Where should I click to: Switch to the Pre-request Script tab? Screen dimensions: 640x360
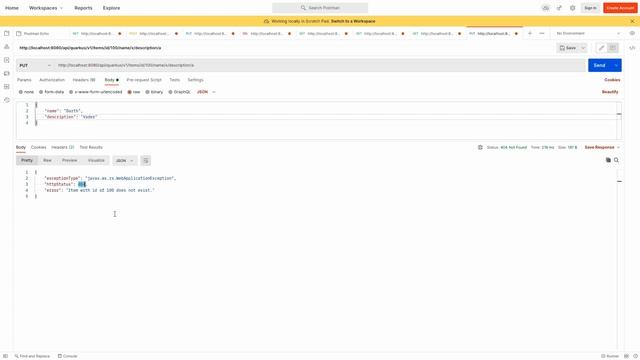pos(144,80)
